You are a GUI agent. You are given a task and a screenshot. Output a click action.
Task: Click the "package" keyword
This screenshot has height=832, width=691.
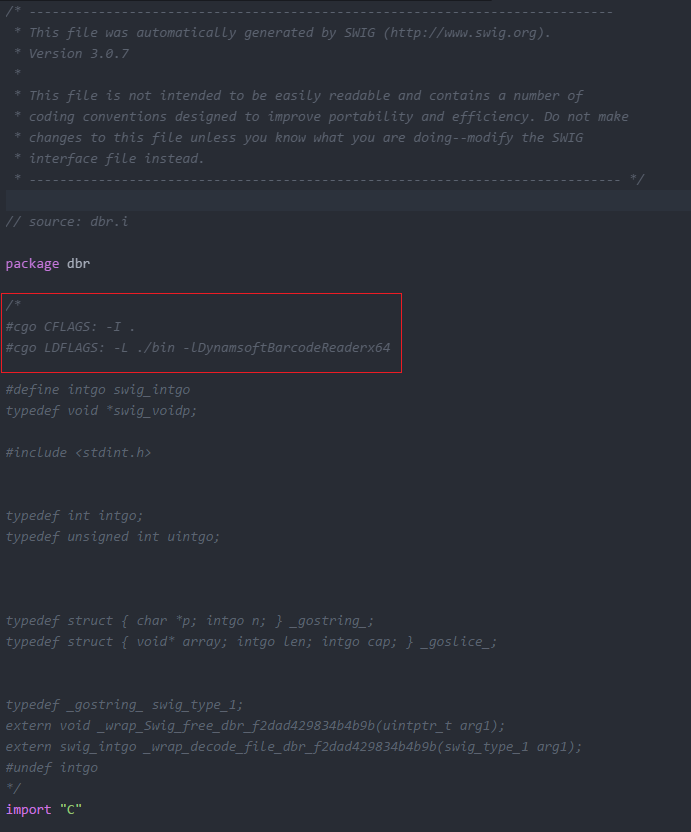(x=32, y=263)
